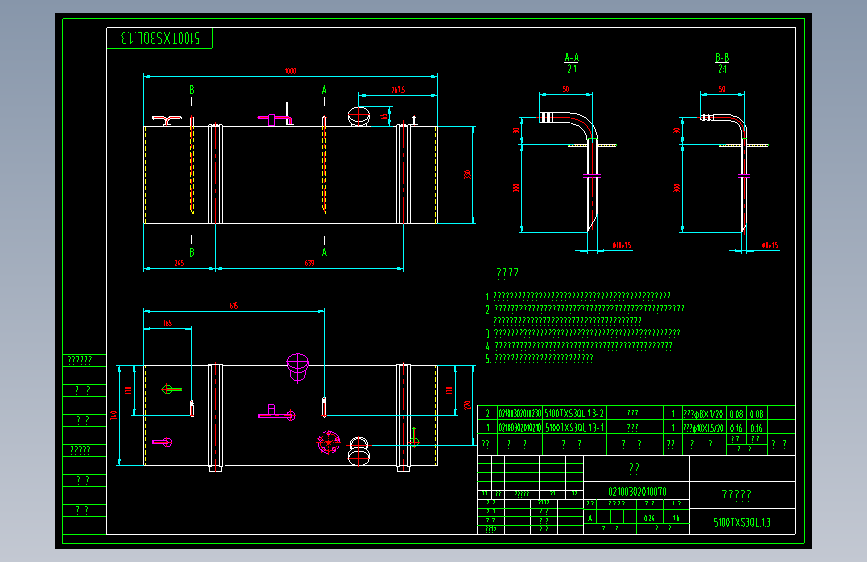Select the 320 height dimension beside the side view
Viewport: 867px width, 562px height.
tap(467, 175)
